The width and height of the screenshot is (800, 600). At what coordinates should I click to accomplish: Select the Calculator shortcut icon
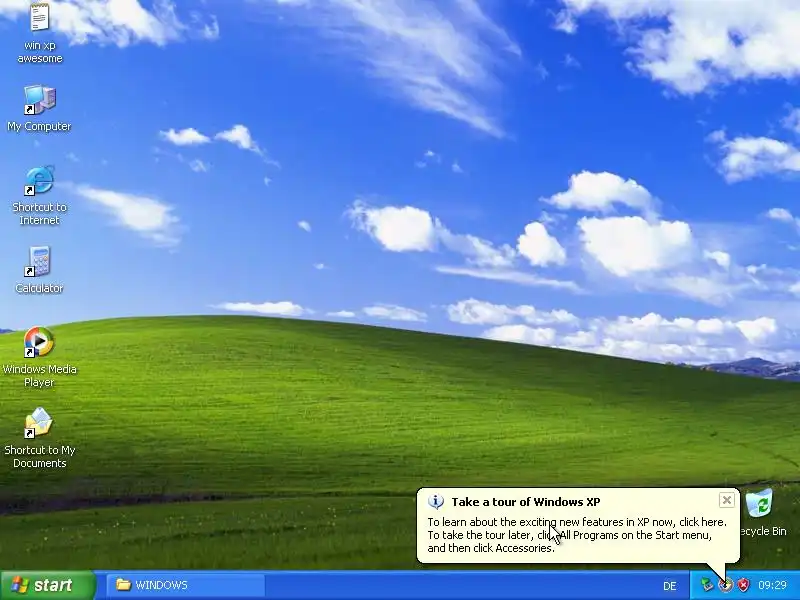39,262
